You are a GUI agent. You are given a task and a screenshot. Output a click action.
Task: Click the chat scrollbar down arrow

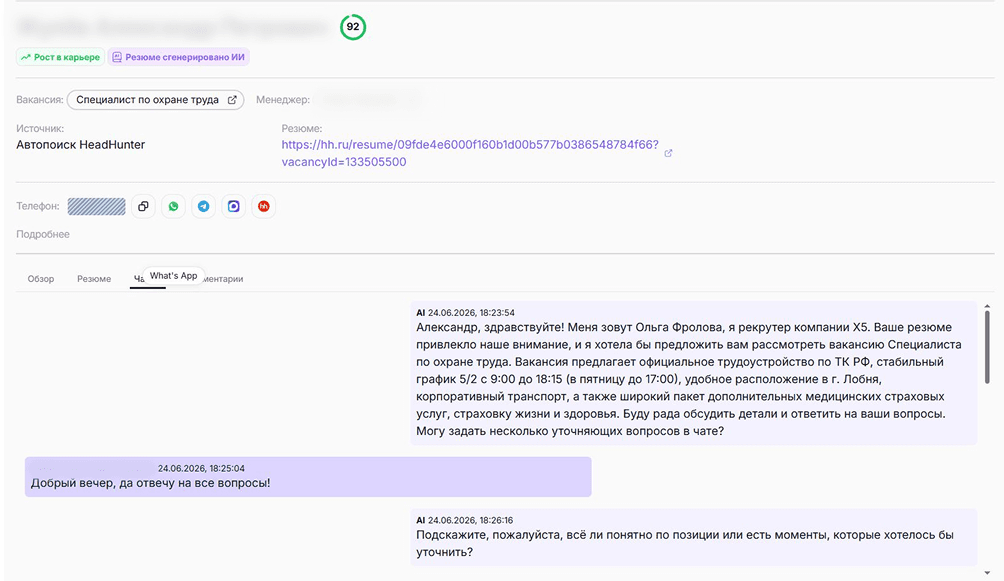[987, 573]
